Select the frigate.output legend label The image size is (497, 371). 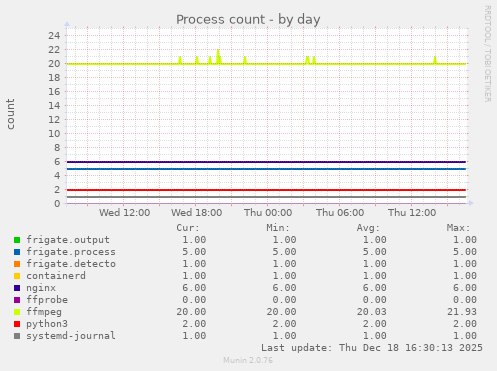coord(68,240)
